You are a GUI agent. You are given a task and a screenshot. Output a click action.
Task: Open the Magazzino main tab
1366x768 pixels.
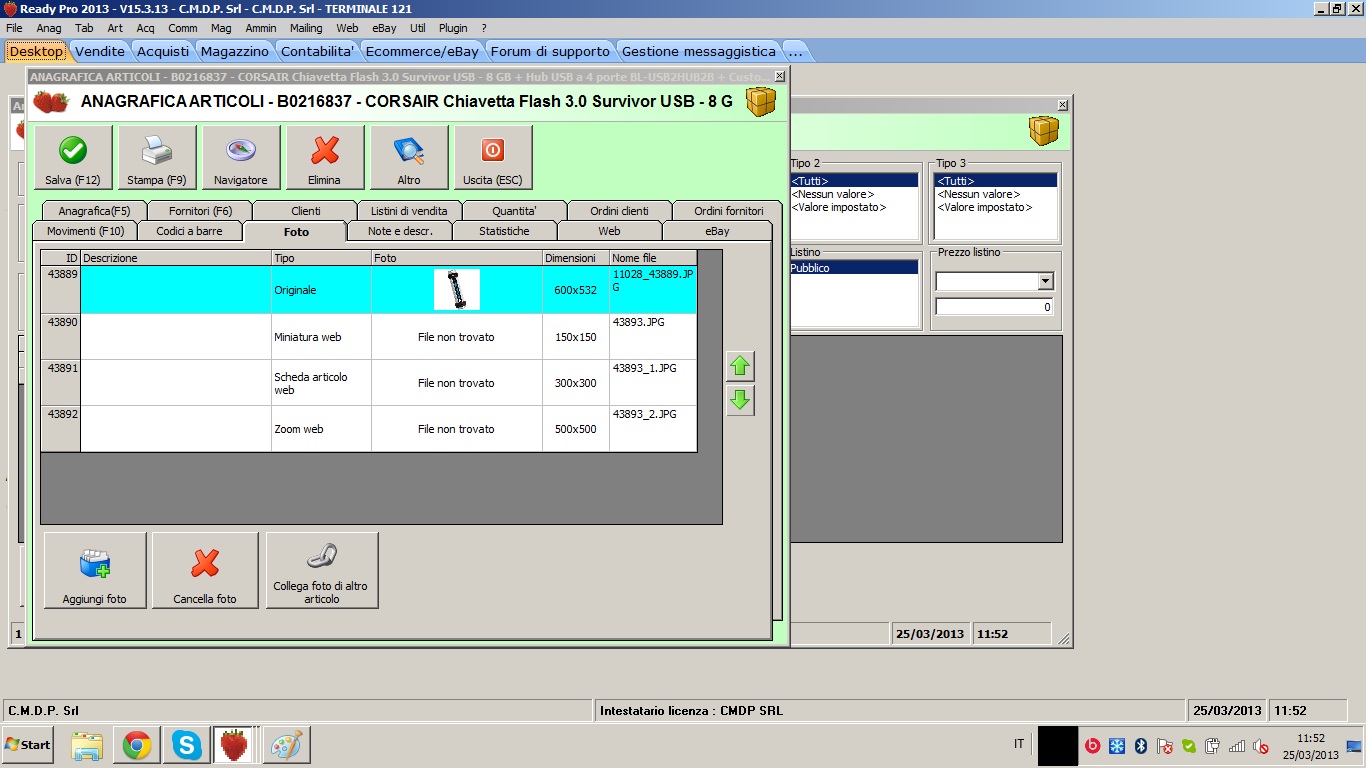(235, 51)
